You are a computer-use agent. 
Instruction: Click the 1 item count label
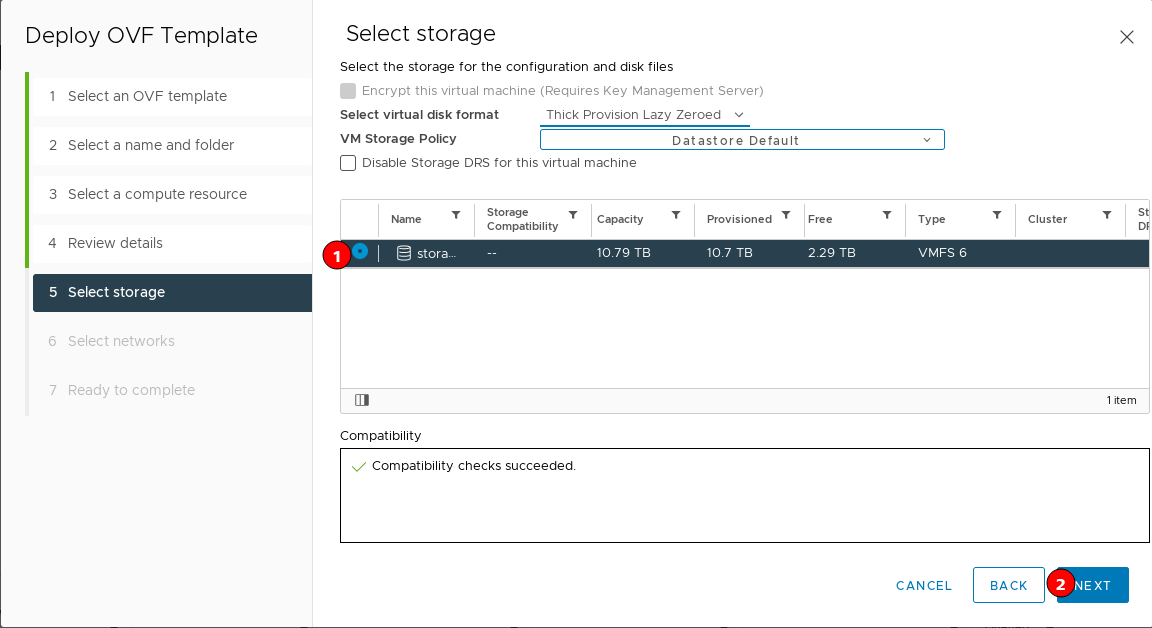pos(1121,400)
